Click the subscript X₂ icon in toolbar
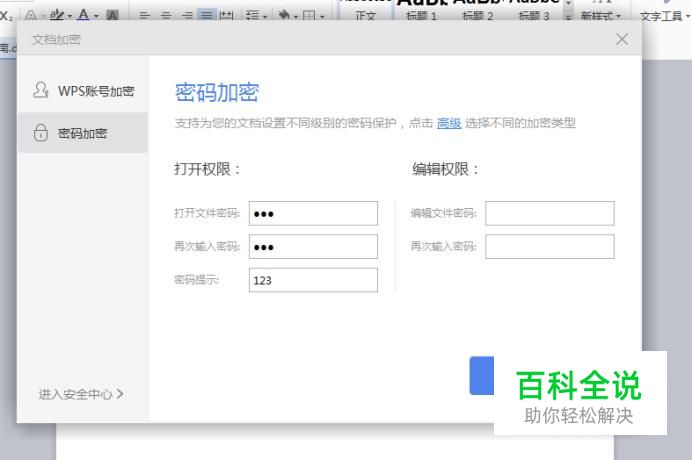This screenshot has width=692, height=460. [x=6, y=16]
